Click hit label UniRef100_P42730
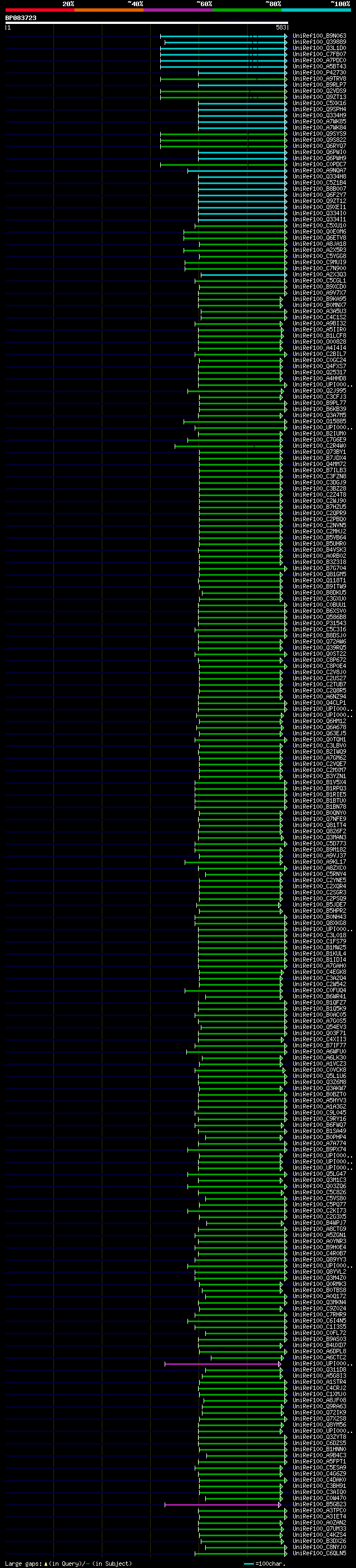The height and width of the screenshot is (1568, 356). (319, 72)
